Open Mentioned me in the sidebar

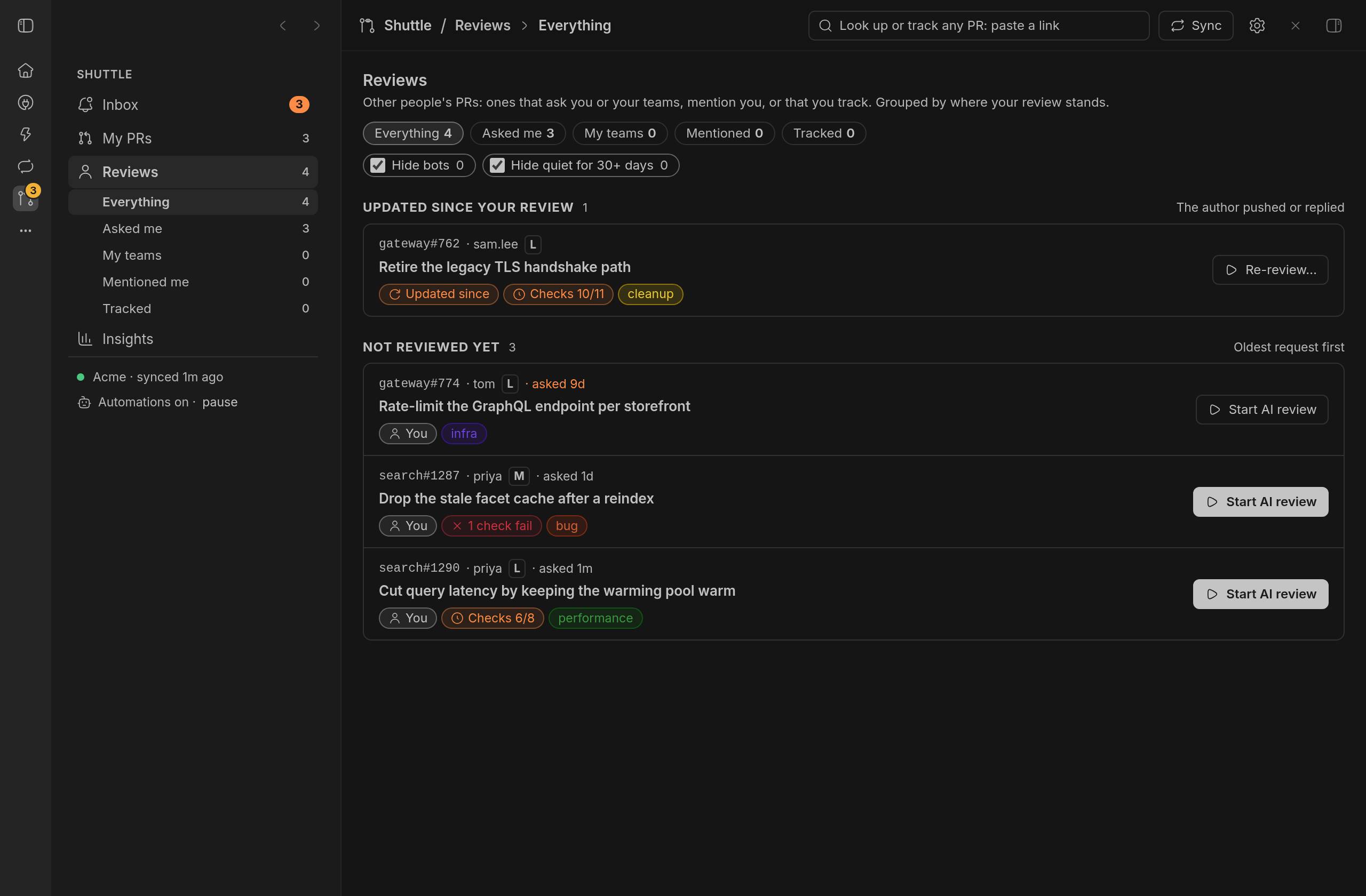[x=193, y=282]
